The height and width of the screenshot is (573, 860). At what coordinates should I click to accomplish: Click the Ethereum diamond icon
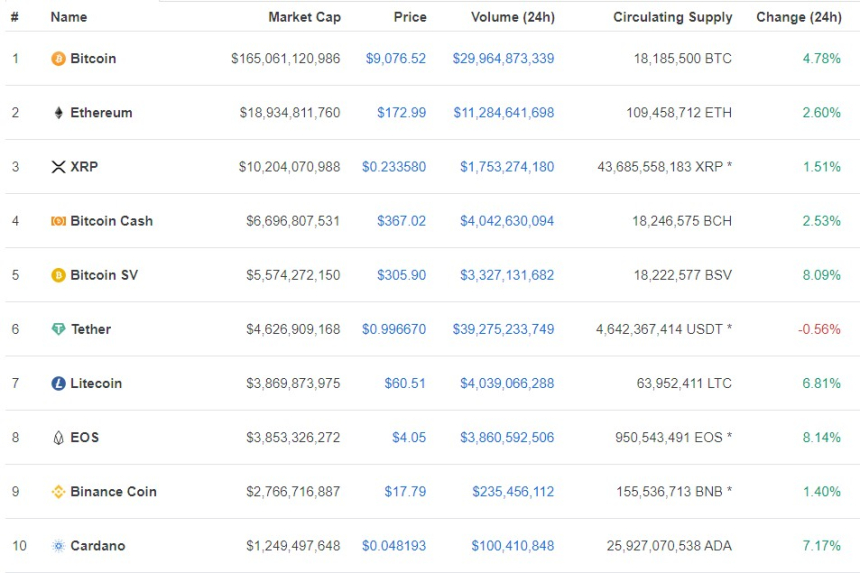click(58, 113)
